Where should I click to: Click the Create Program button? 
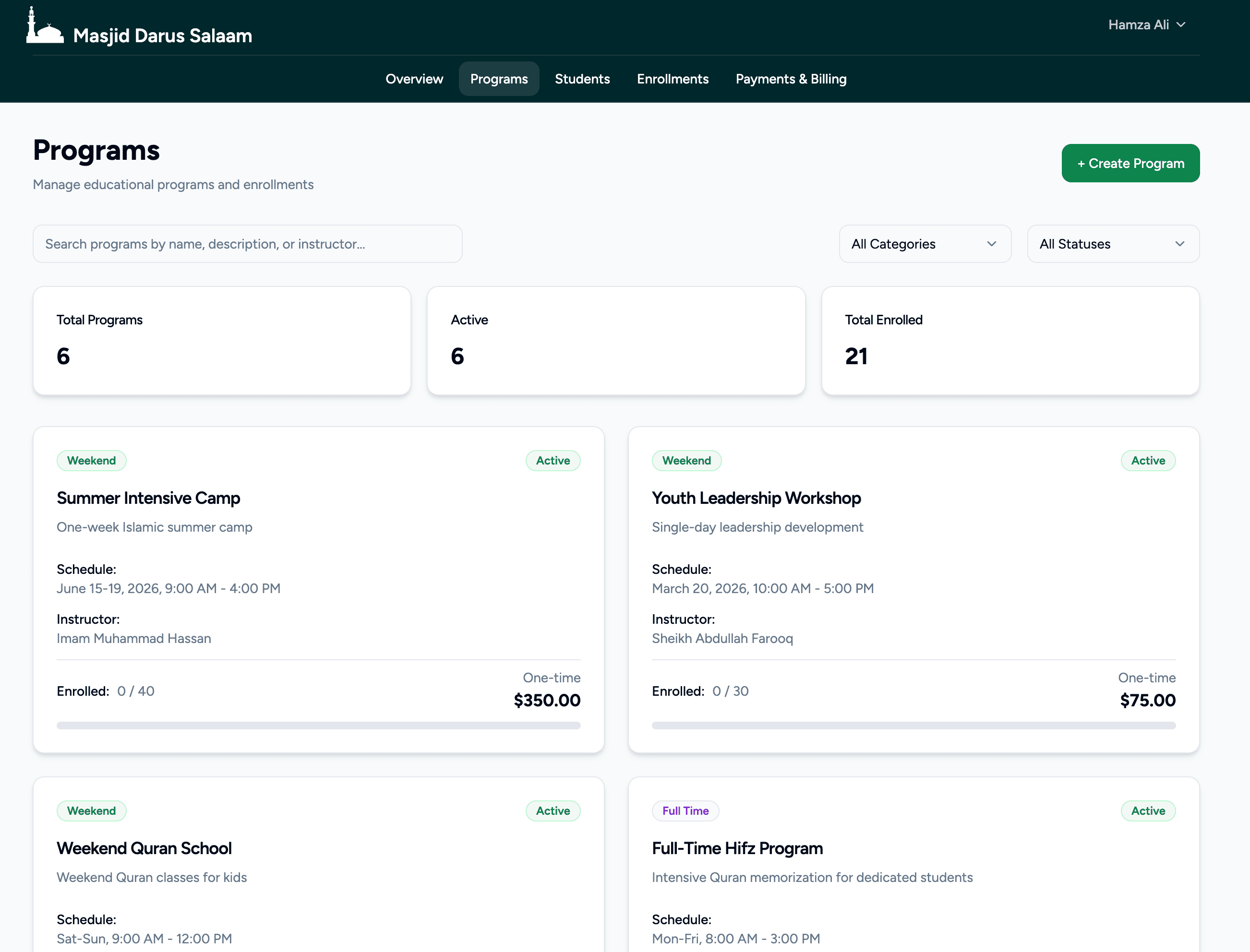(x=1130, y=163)
